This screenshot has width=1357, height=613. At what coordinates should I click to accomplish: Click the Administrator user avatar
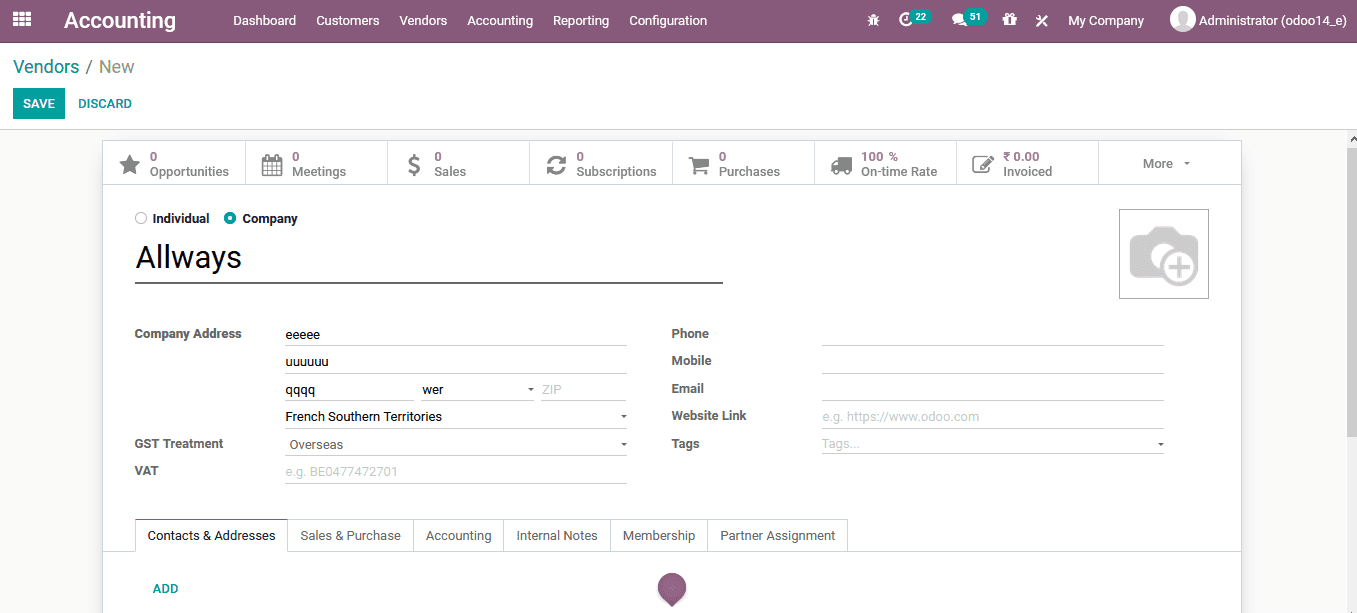1183,19
